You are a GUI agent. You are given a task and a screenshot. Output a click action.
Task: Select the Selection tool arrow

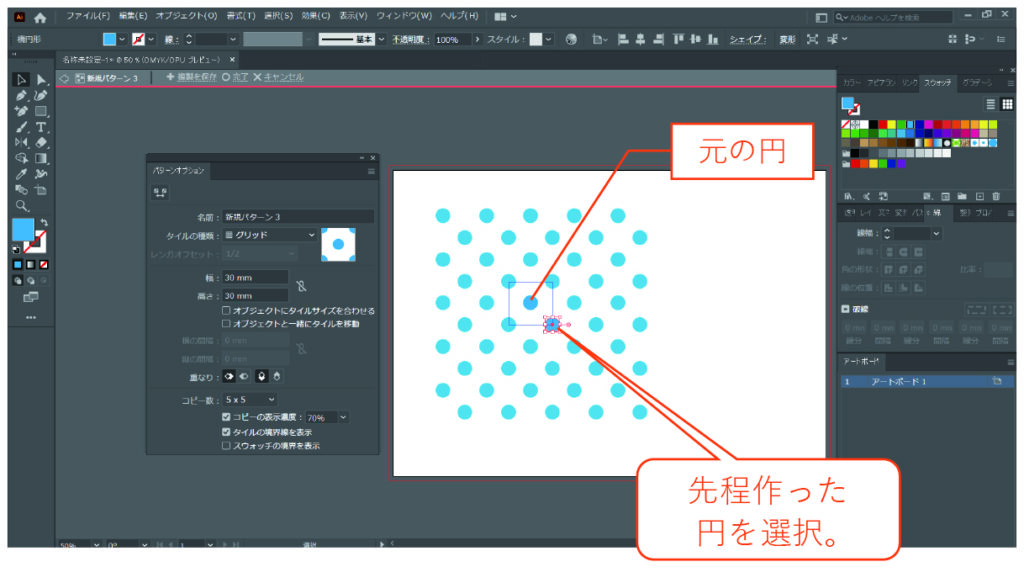[x=21, y=80]
